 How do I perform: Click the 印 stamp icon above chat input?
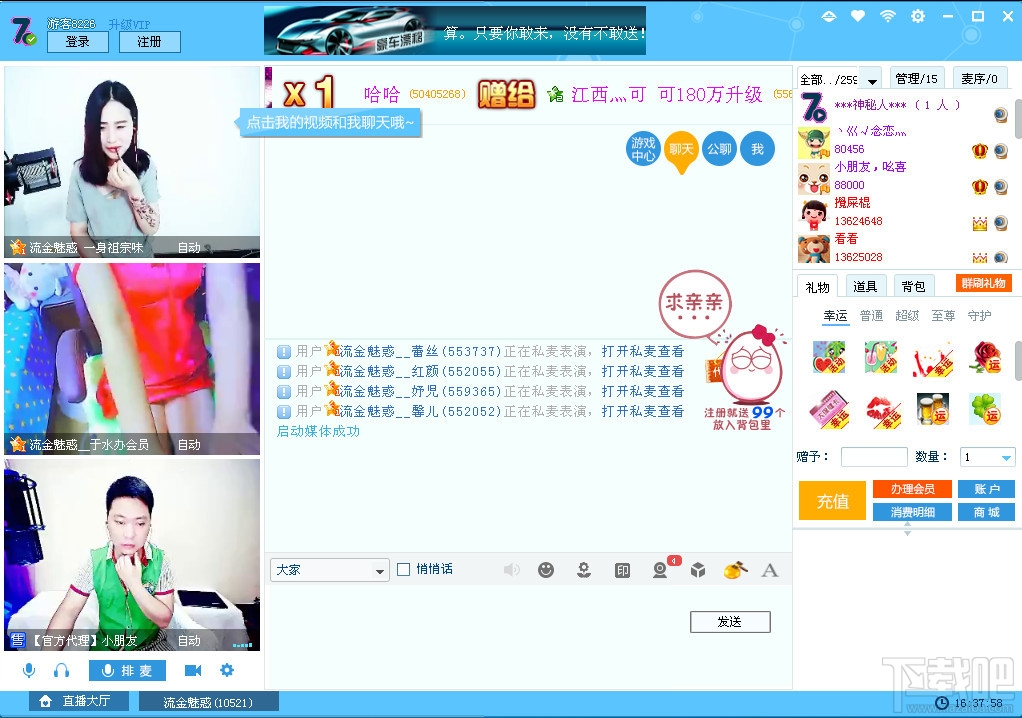click(621, 569)
